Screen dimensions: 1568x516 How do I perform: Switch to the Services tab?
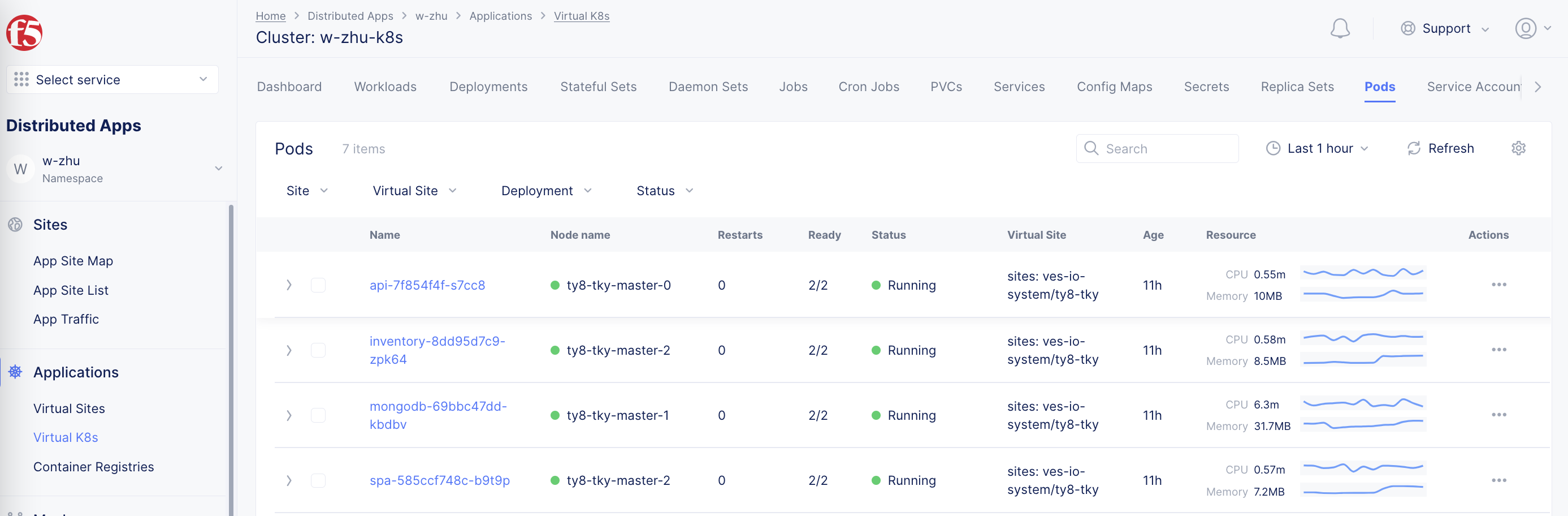[x=1019, y=87]
